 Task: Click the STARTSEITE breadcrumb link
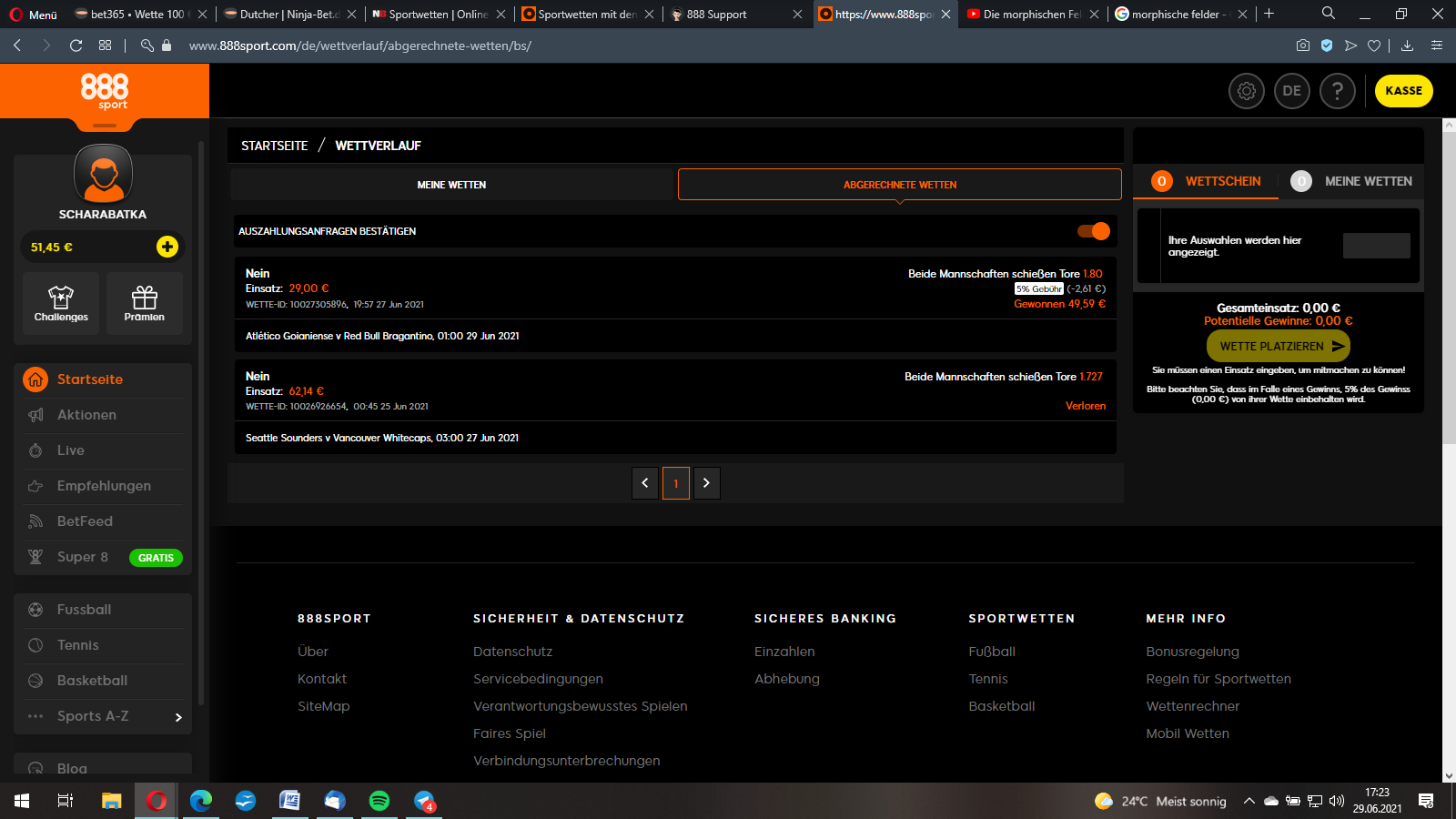click(x=274, y=146)
